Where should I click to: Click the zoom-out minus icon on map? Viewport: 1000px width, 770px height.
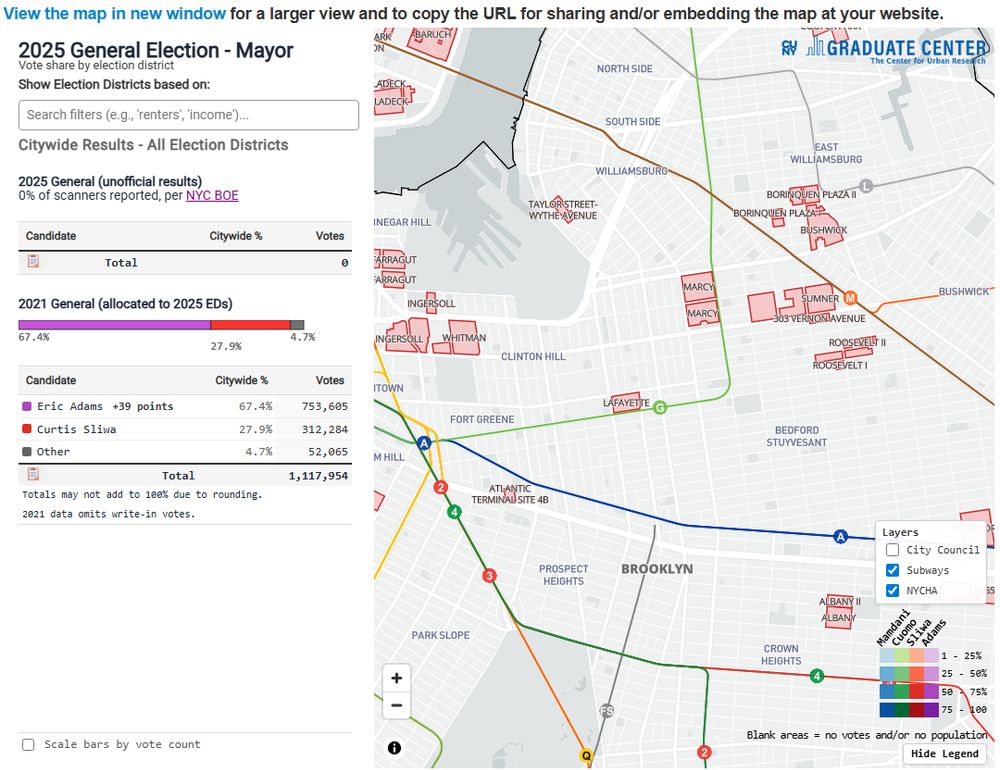tap(396, 705)
